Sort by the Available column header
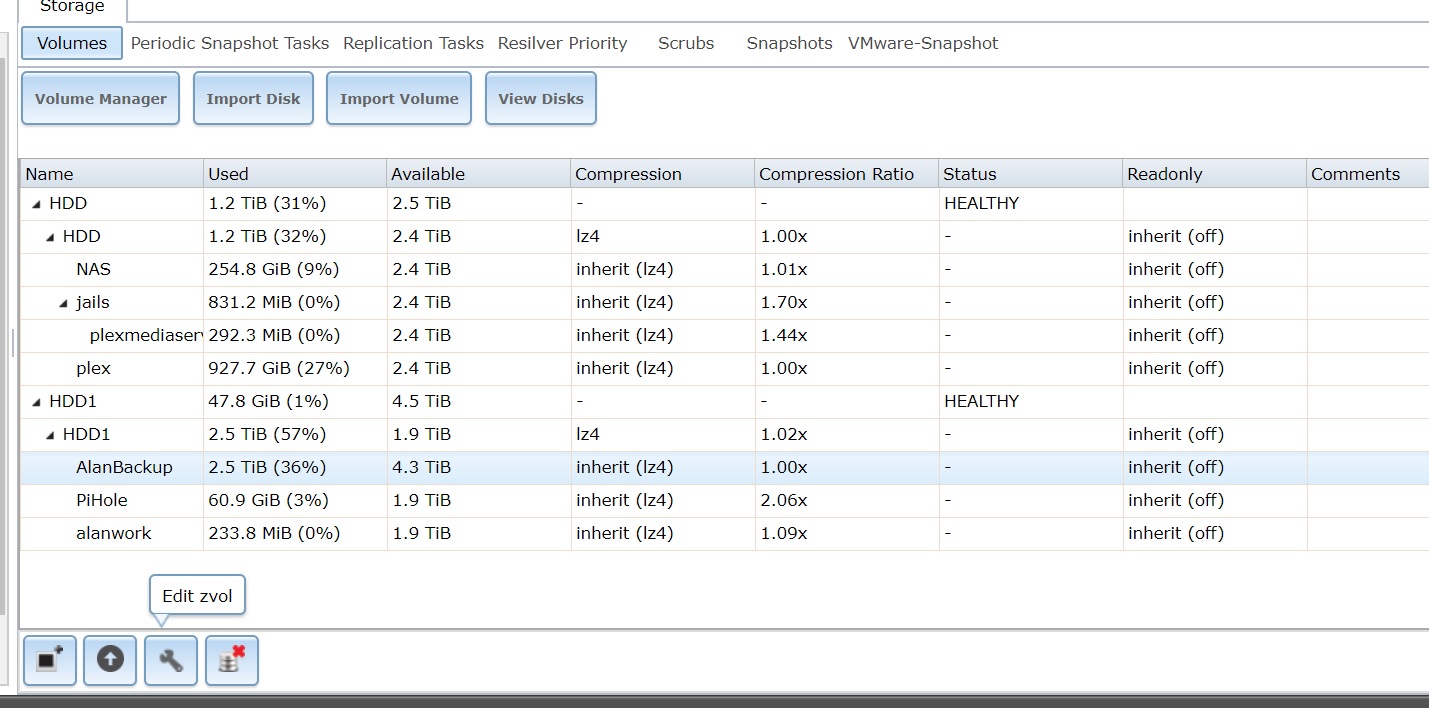This screenshot has height=708, width=1429. click(x=479, y=174)
